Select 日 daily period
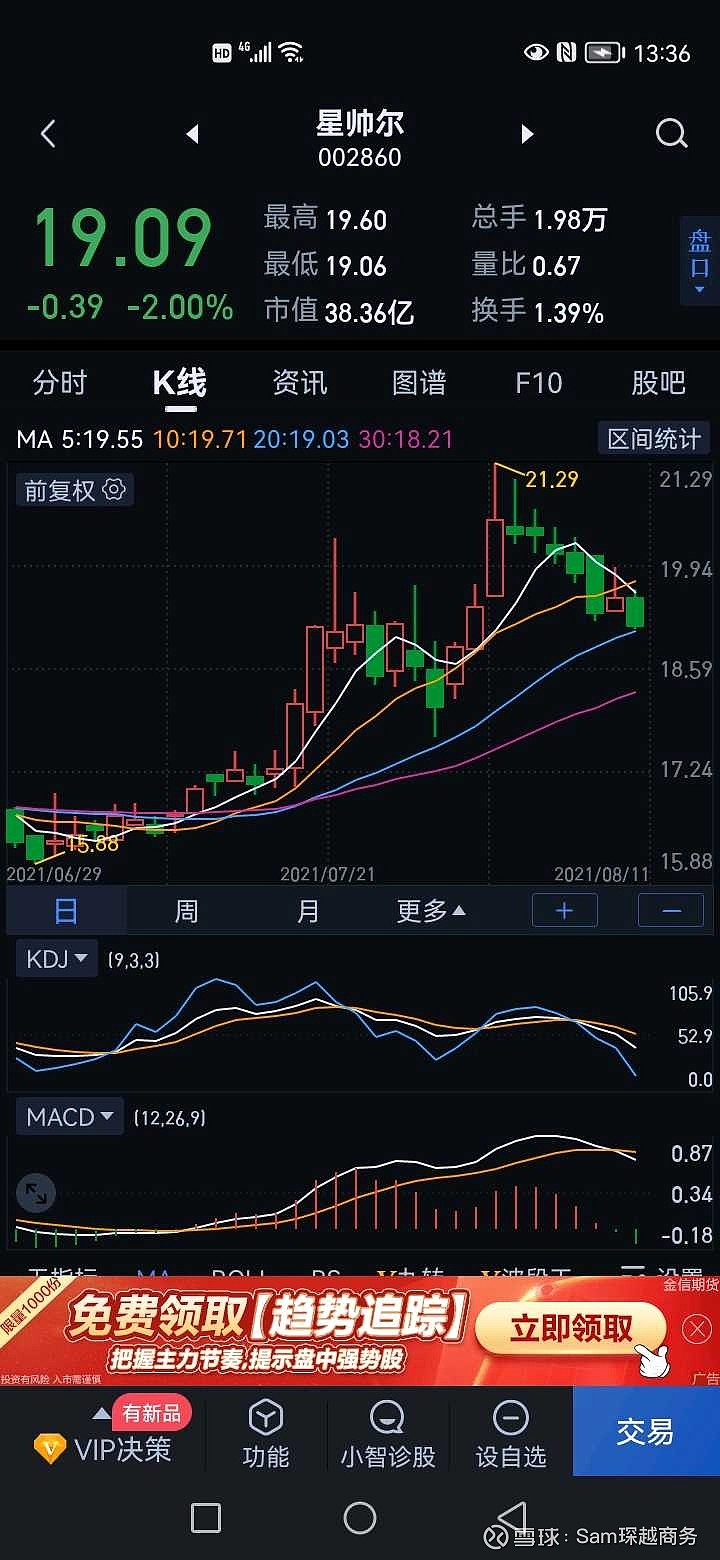Screen dimensions: 720x1560 [x=66, y=910]
